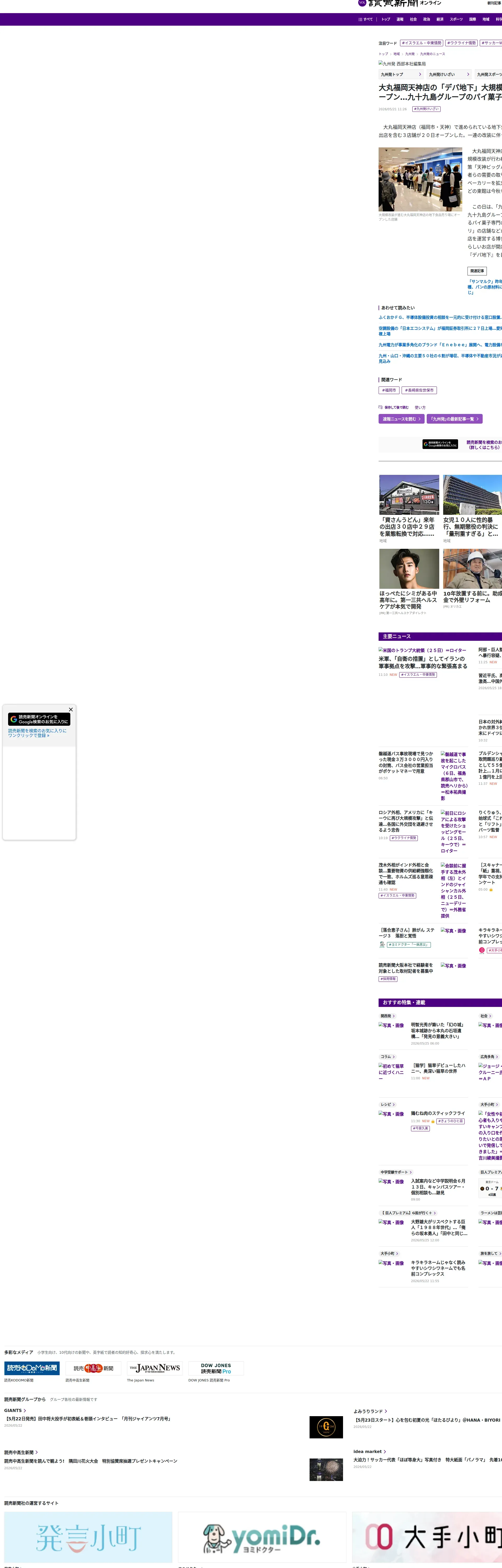Close the Google favorites popup
This screenshot has width=502, height=1568.
(71, 709)
